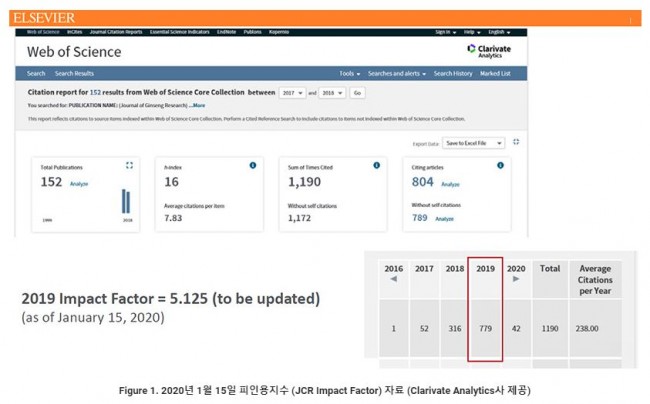Click the 779 cell in the 2019 column
The image size is (650, 404).
click(485, 329)
